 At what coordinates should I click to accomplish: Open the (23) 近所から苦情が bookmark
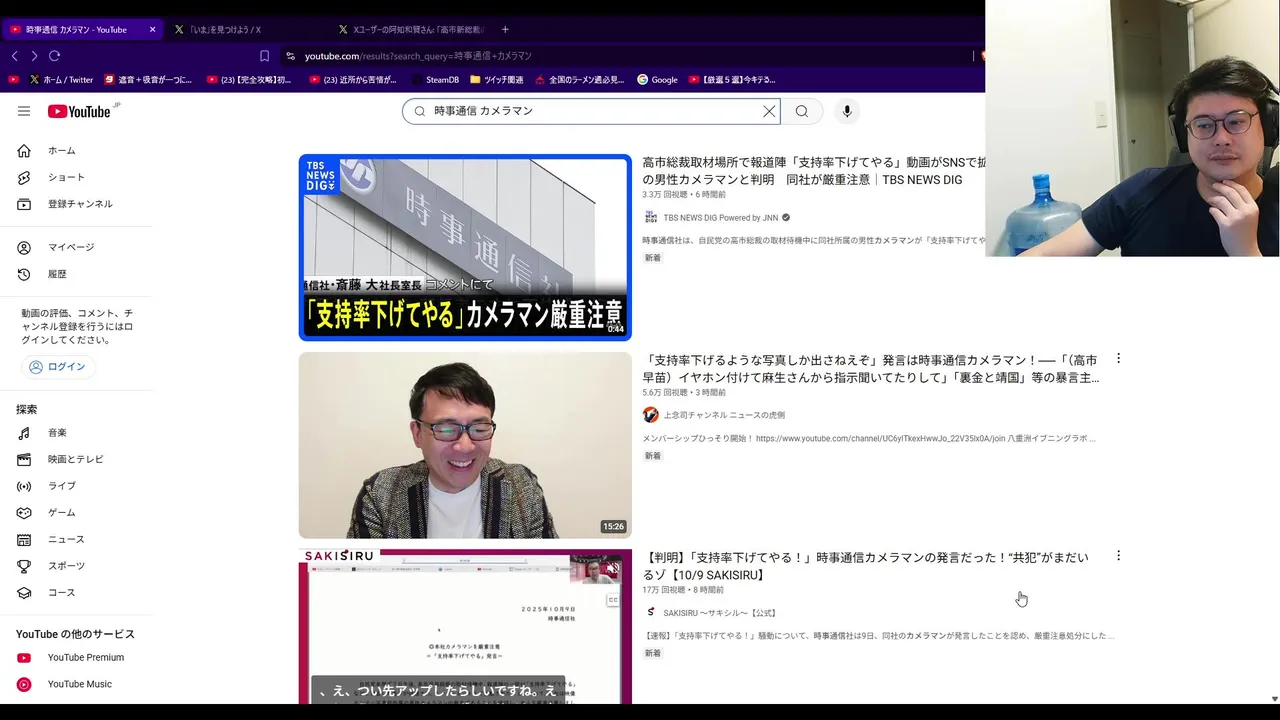point(352,80)
